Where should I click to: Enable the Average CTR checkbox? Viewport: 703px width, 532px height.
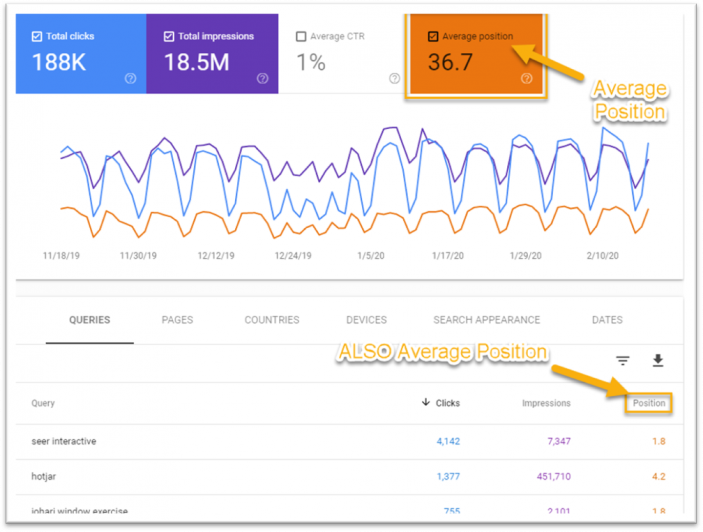tap(301, 36)
